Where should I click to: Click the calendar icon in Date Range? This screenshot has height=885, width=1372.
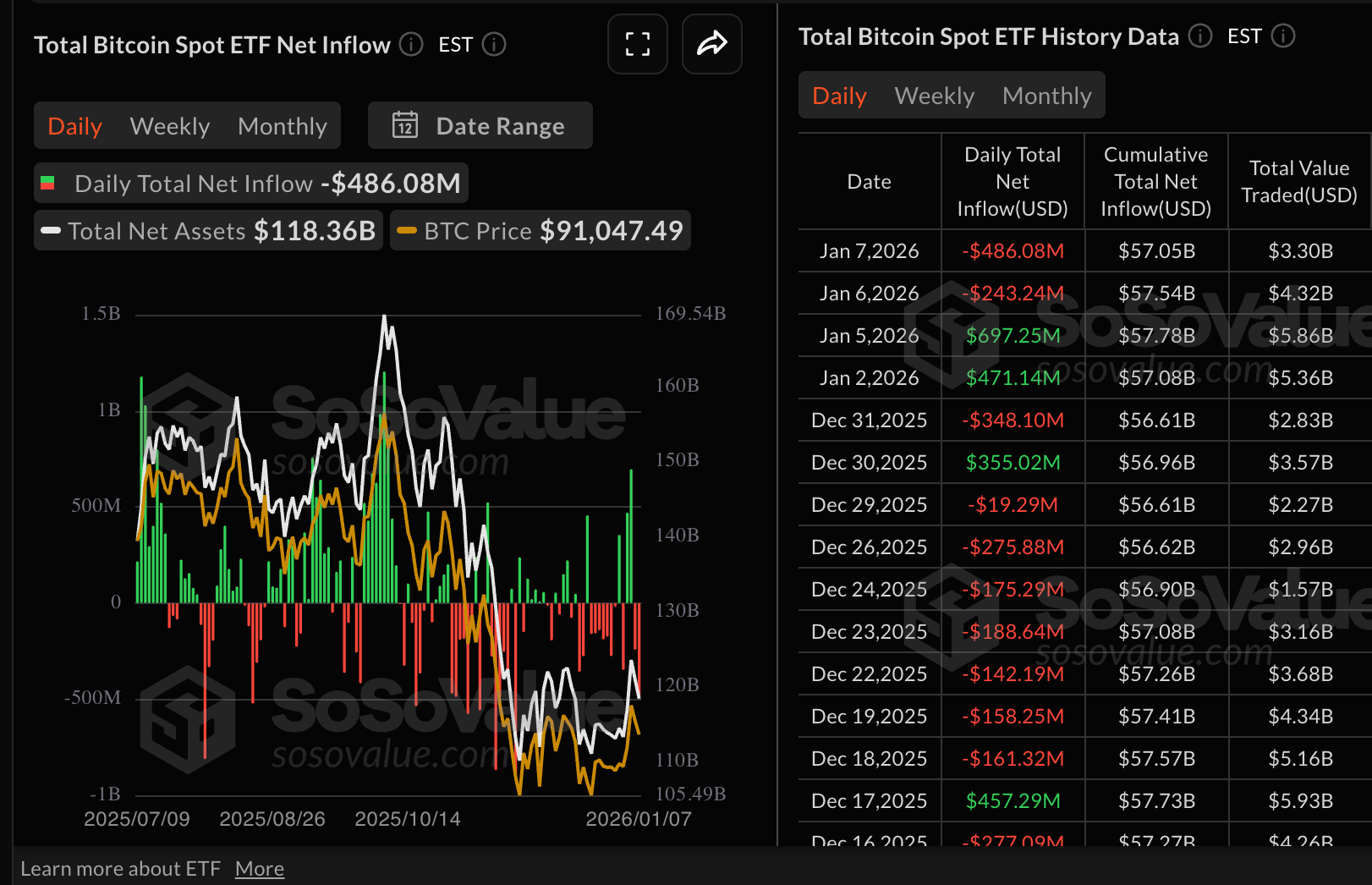pyautogui.click(x=407, y=125)
